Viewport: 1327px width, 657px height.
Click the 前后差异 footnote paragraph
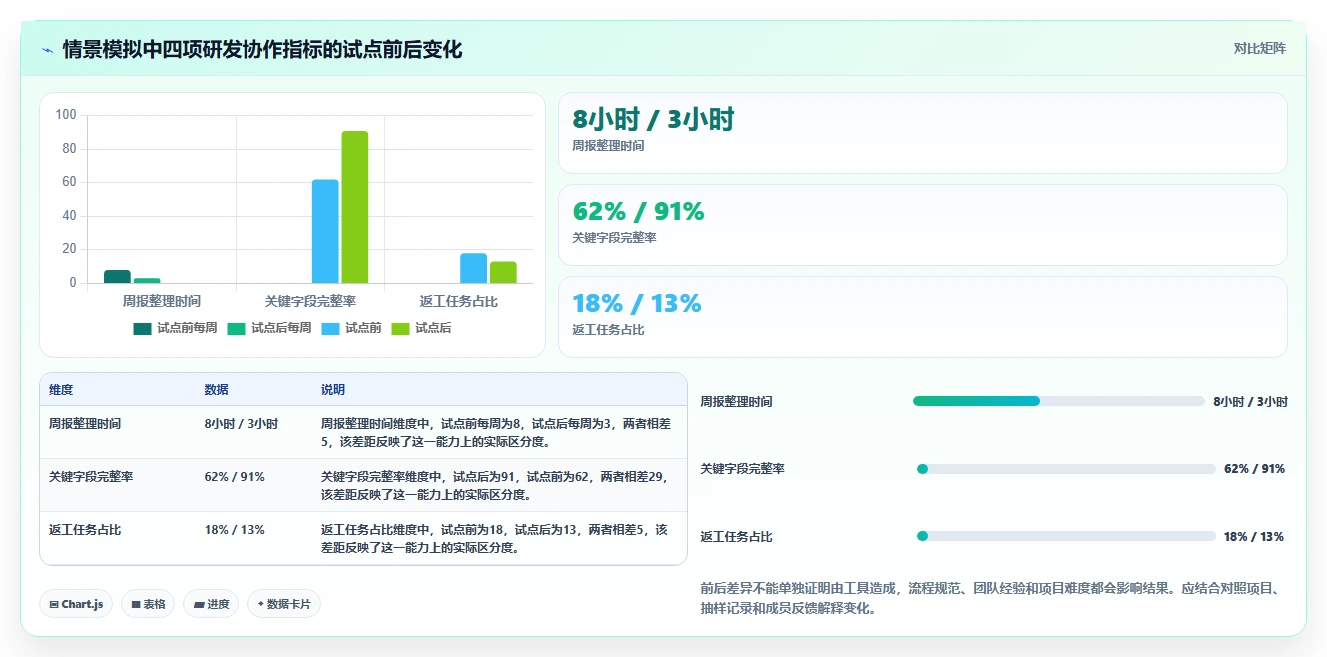(x=991, y=598)
